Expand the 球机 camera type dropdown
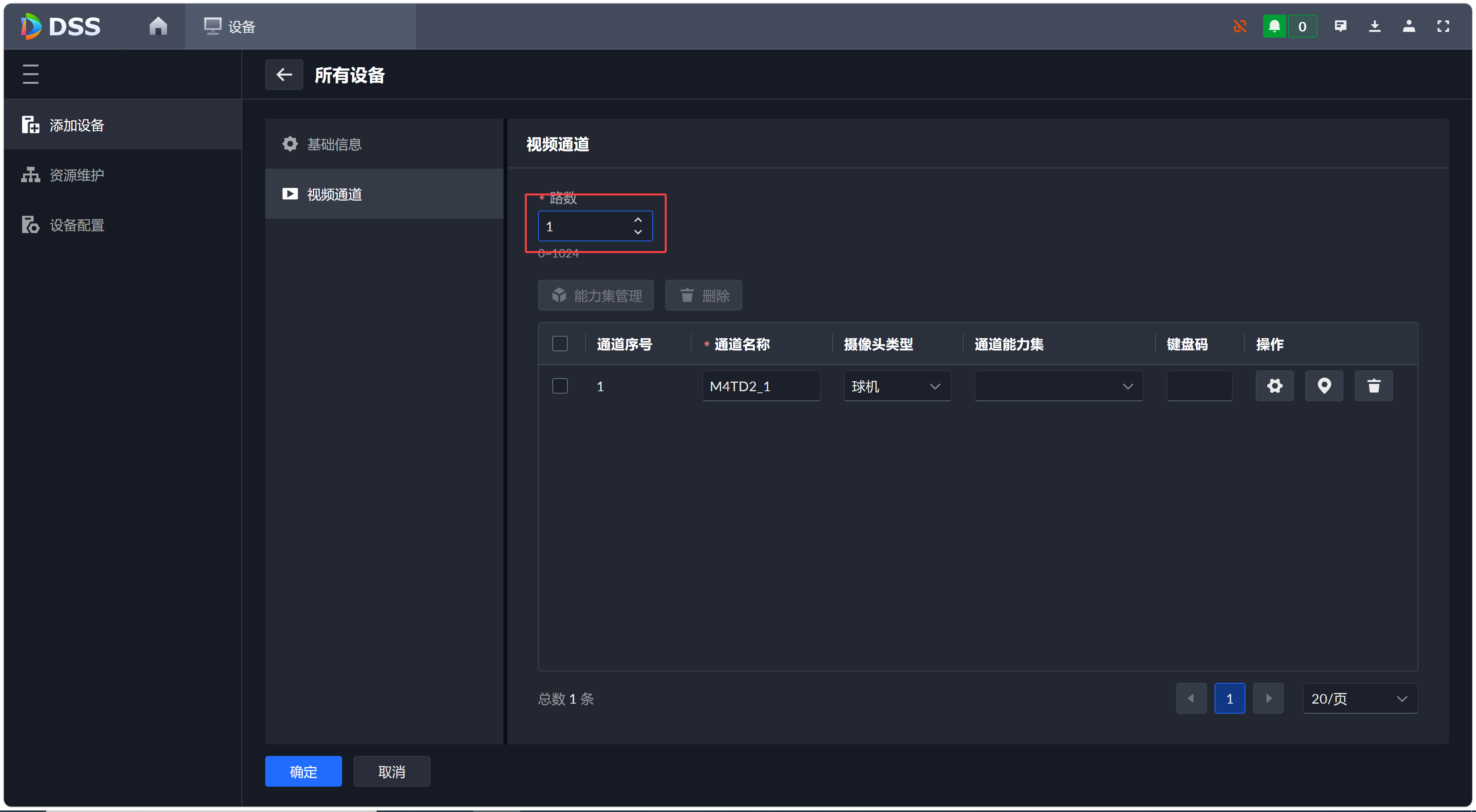This screenshot has height=812, width=1476. [x=897, y=386]
